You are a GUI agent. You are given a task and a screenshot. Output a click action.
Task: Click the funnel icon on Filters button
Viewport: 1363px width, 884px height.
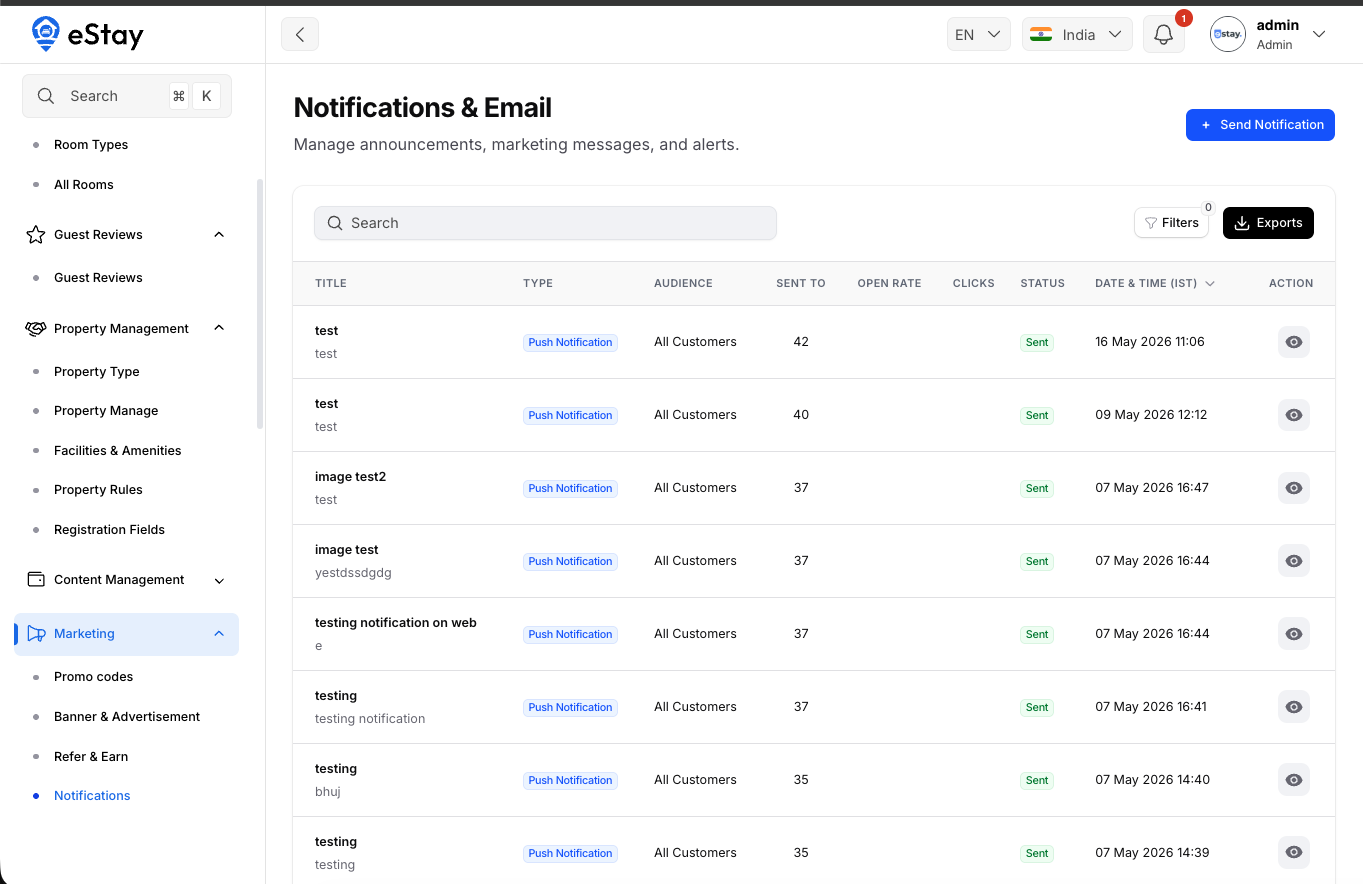[x=1152, y=223]
